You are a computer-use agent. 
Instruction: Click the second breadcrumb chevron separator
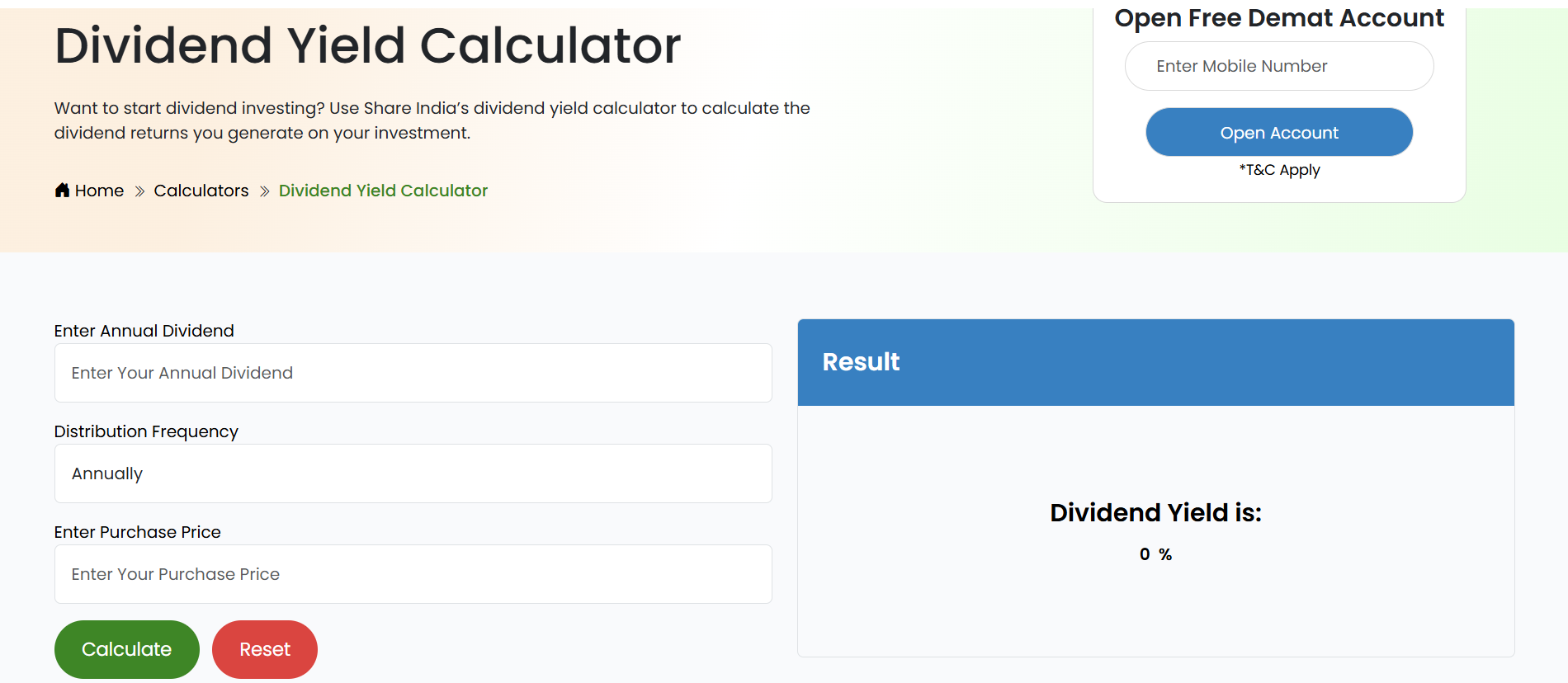point(263,191)
